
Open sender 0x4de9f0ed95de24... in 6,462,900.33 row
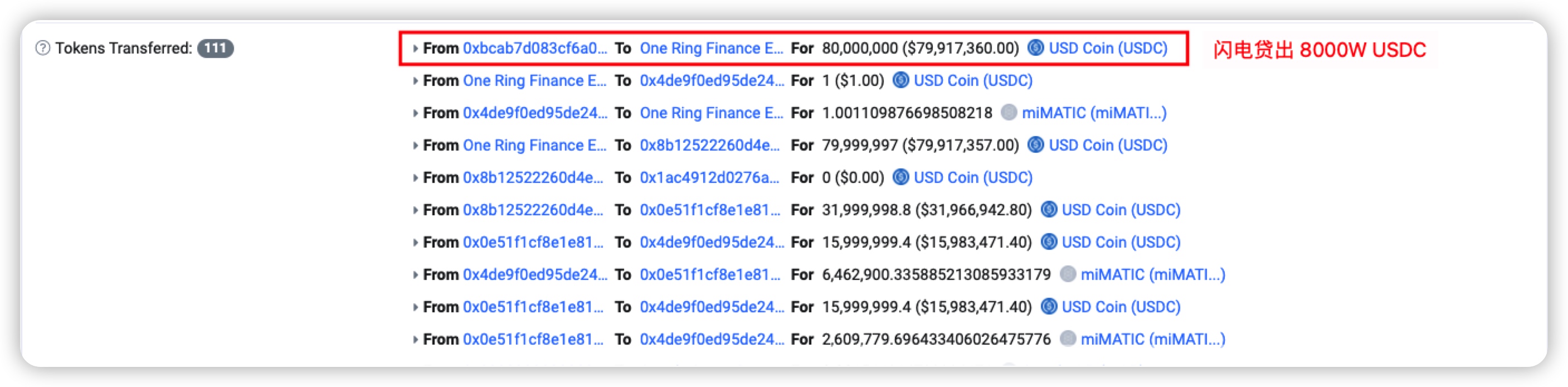[535, 274]
